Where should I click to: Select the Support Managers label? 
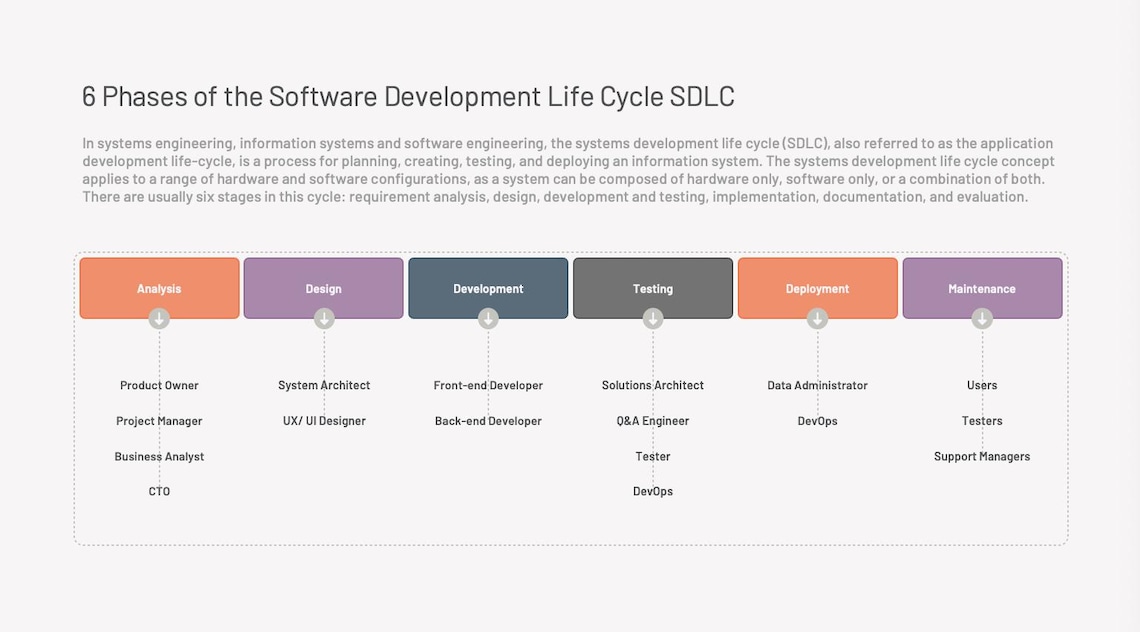pyautogui.click(x=982, y=456)
